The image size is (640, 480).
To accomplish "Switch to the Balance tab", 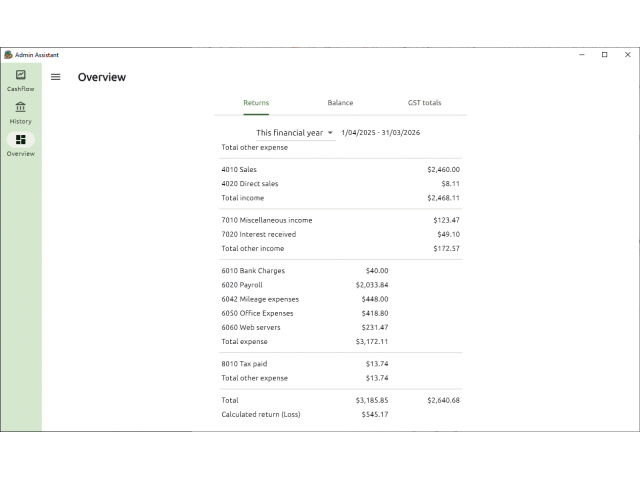I will tap(340, 103).
